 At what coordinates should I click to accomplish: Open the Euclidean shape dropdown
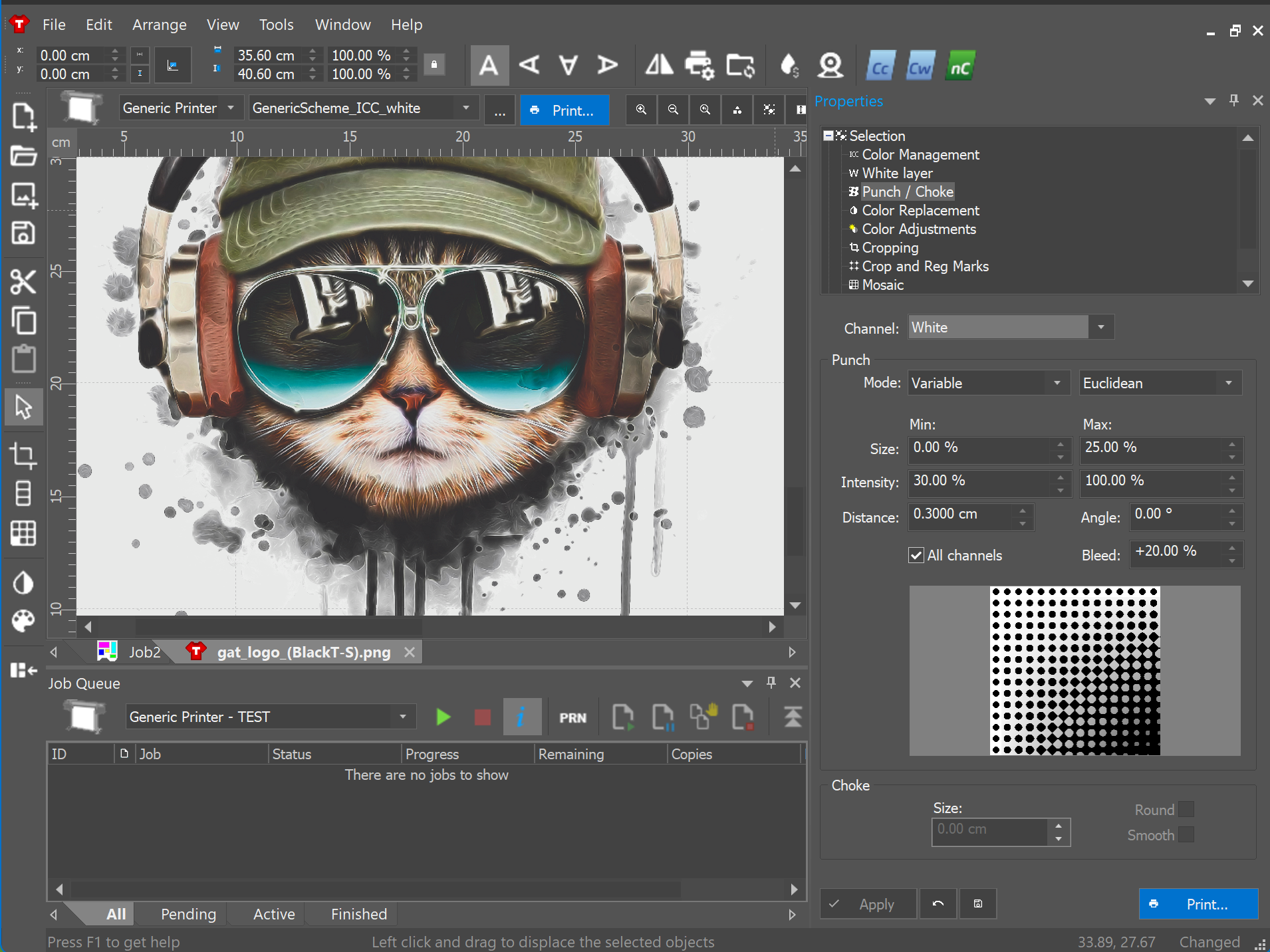pyautogui.click(x=1160, y=383)
